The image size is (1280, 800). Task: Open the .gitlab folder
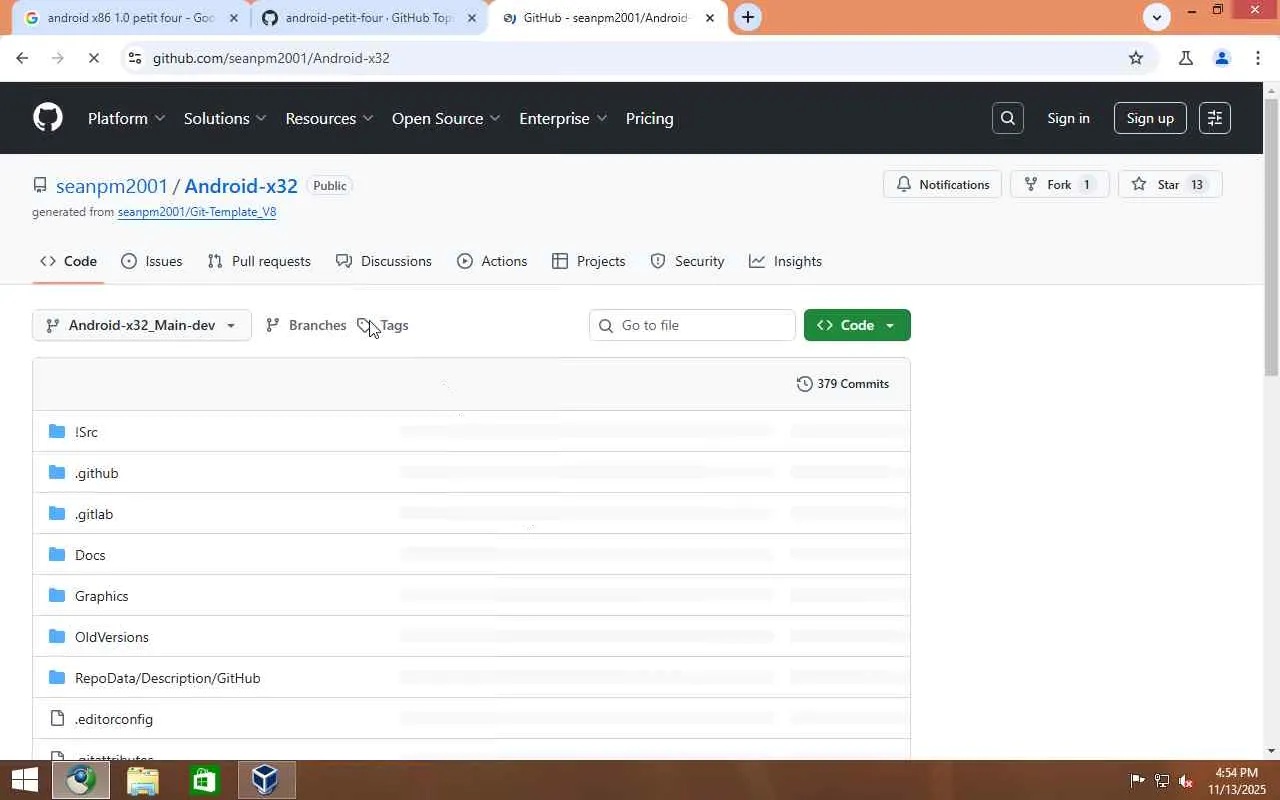coord(94,514)
